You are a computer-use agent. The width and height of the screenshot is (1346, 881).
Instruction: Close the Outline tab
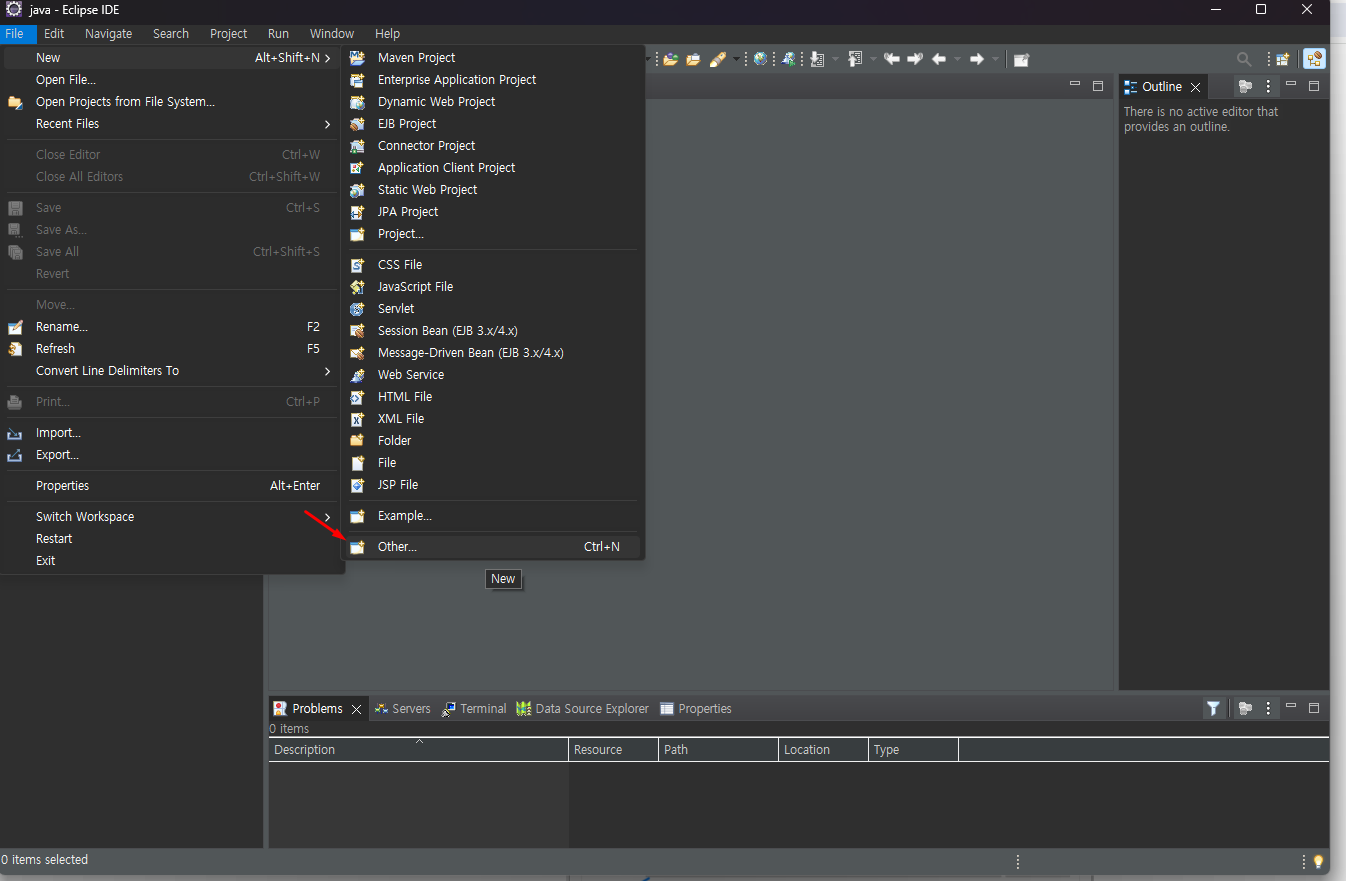point(1195,87)
